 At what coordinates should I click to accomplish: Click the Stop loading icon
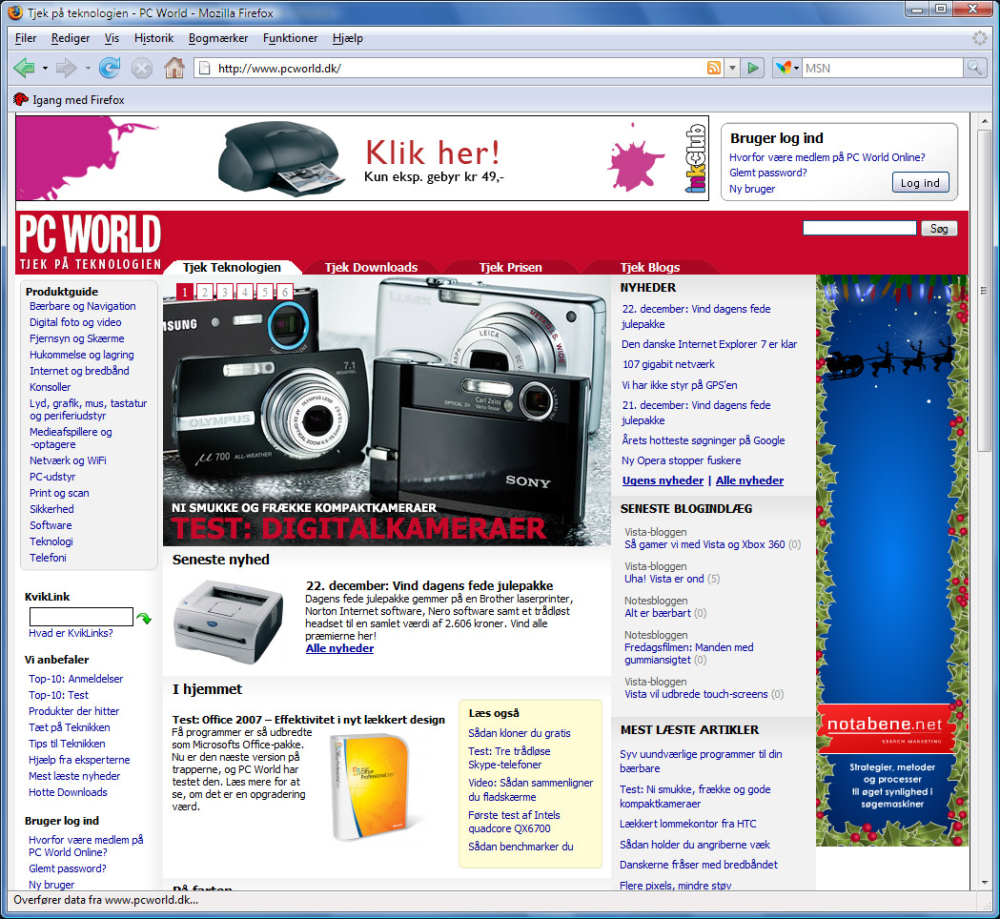[142, 68]
